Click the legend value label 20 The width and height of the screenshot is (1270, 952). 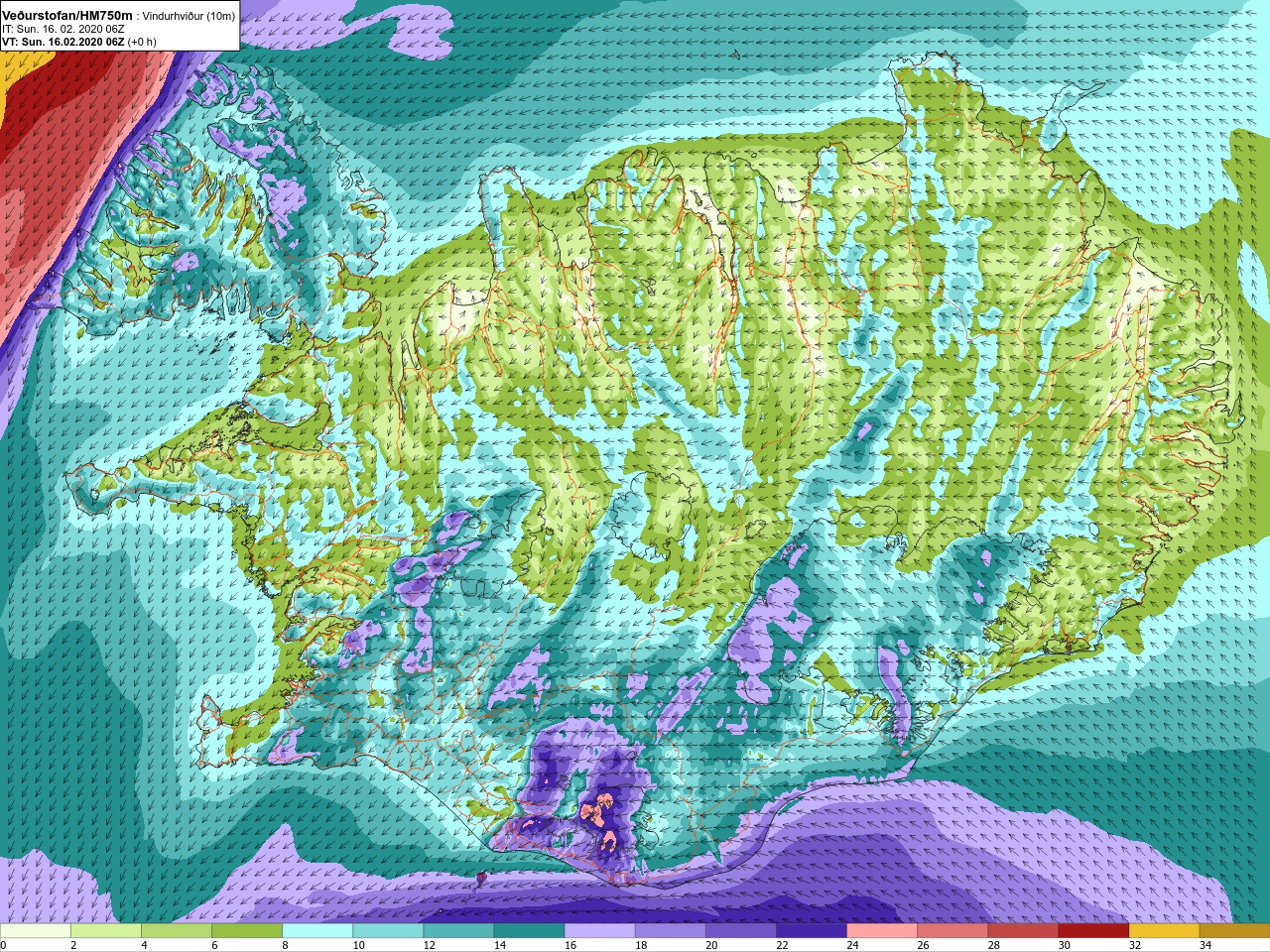point(710,945)
